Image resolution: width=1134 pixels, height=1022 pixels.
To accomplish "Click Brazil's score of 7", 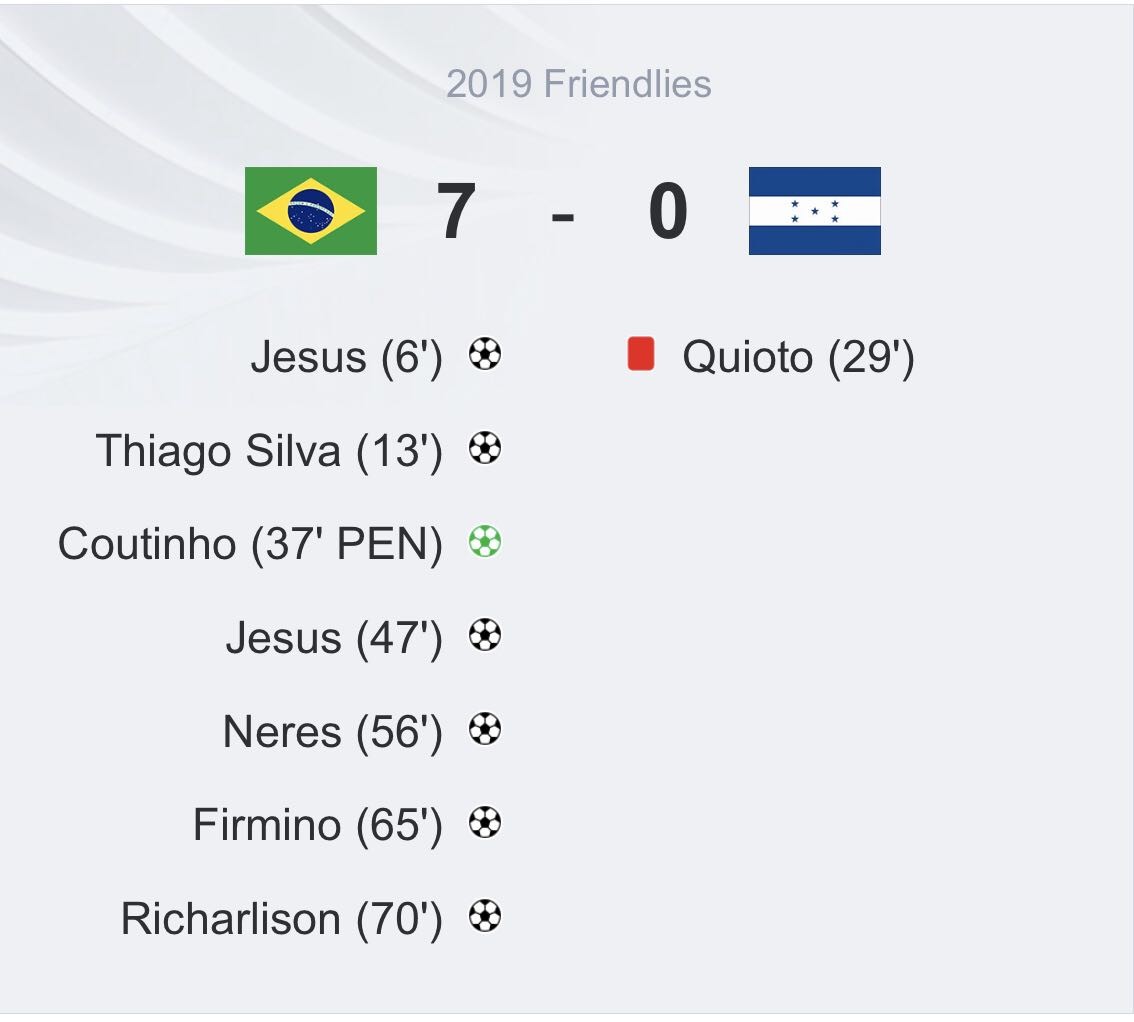I will click(456, 211).
